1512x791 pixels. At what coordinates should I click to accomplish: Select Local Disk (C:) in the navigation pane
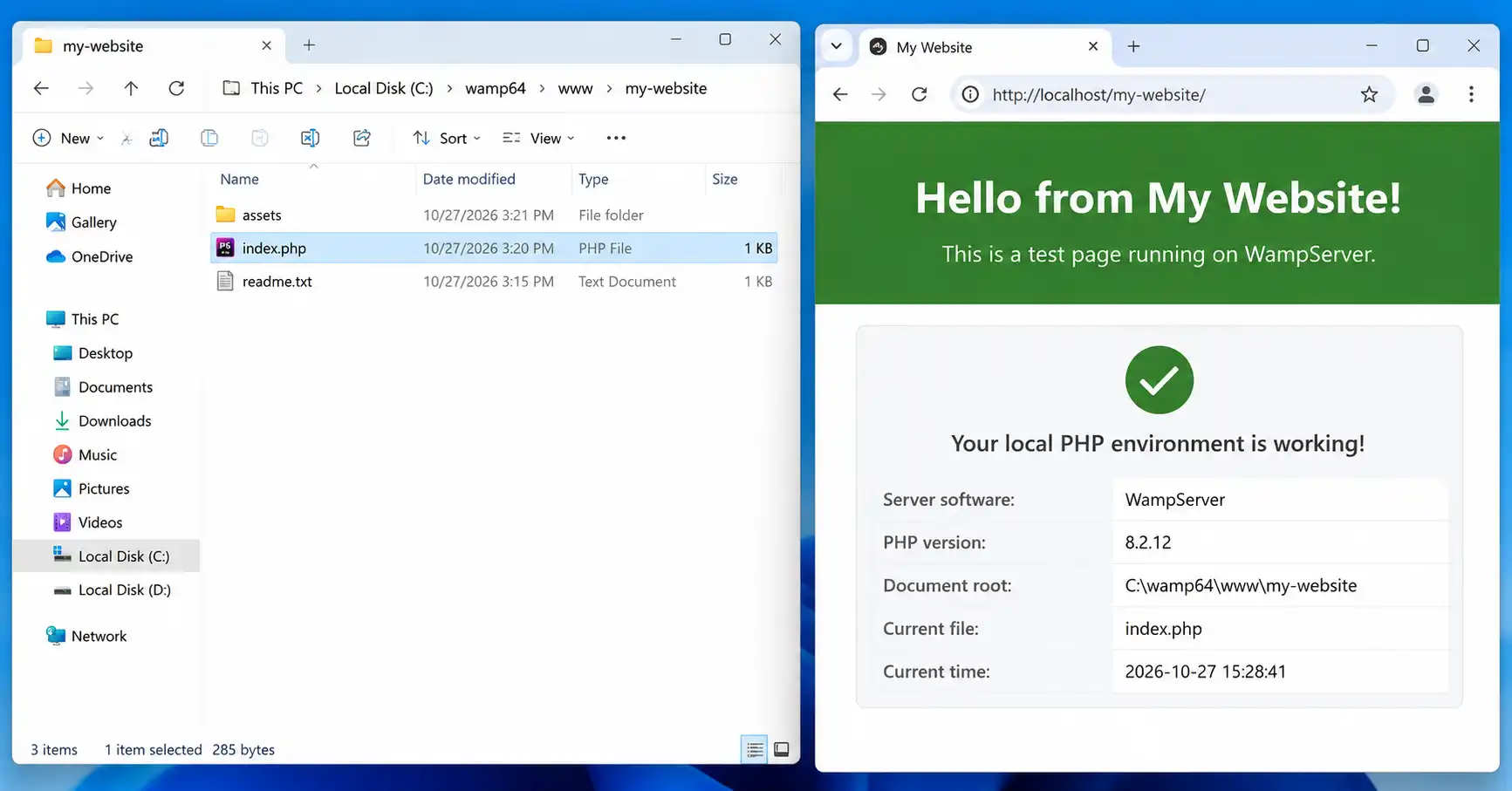click(x=106, y=556)
